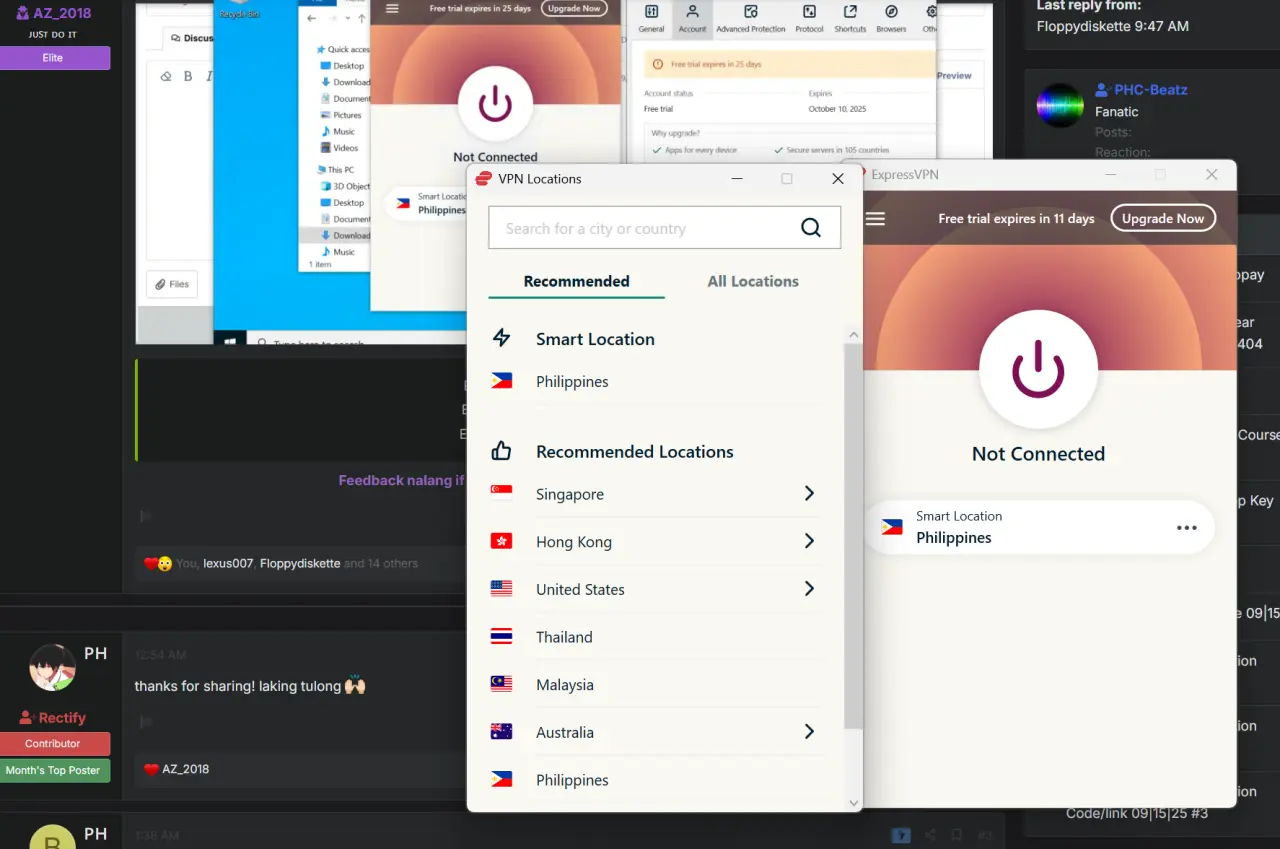Click the eraser clear-formatting icon in editor
This screenshot has width=1280, height=849.
(x=166, y=76)
